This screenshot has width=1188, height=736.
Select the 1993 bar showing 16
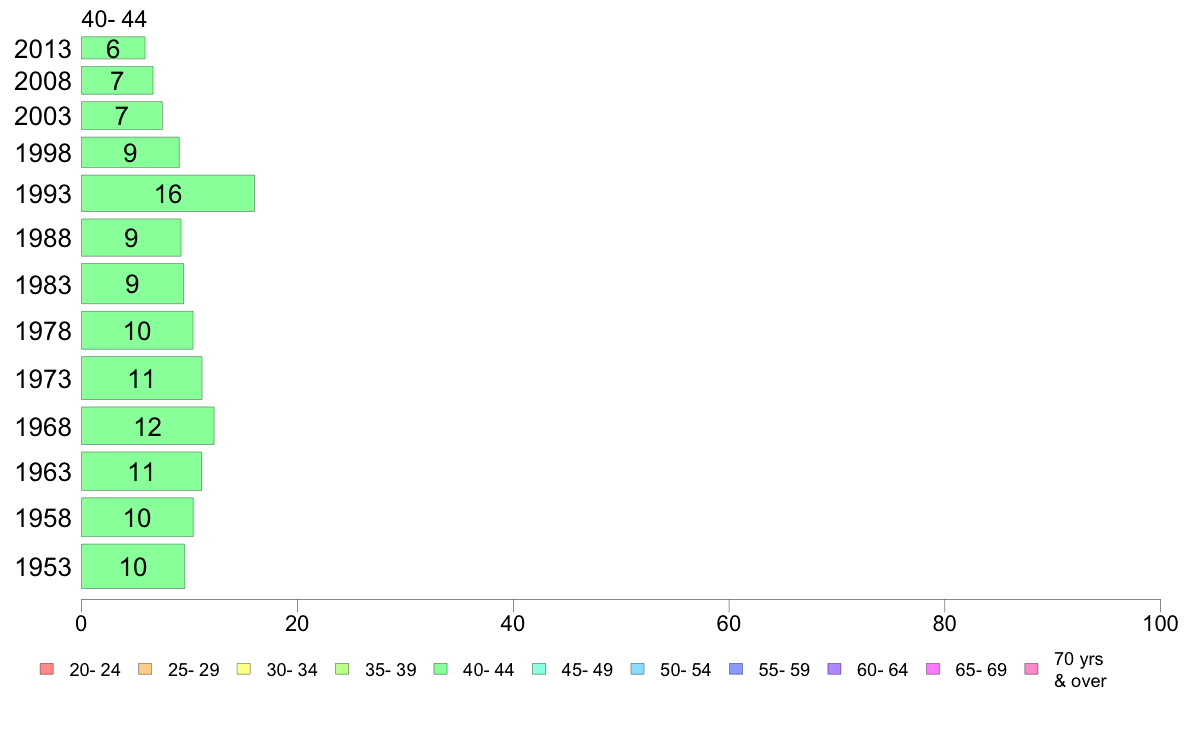167,193
